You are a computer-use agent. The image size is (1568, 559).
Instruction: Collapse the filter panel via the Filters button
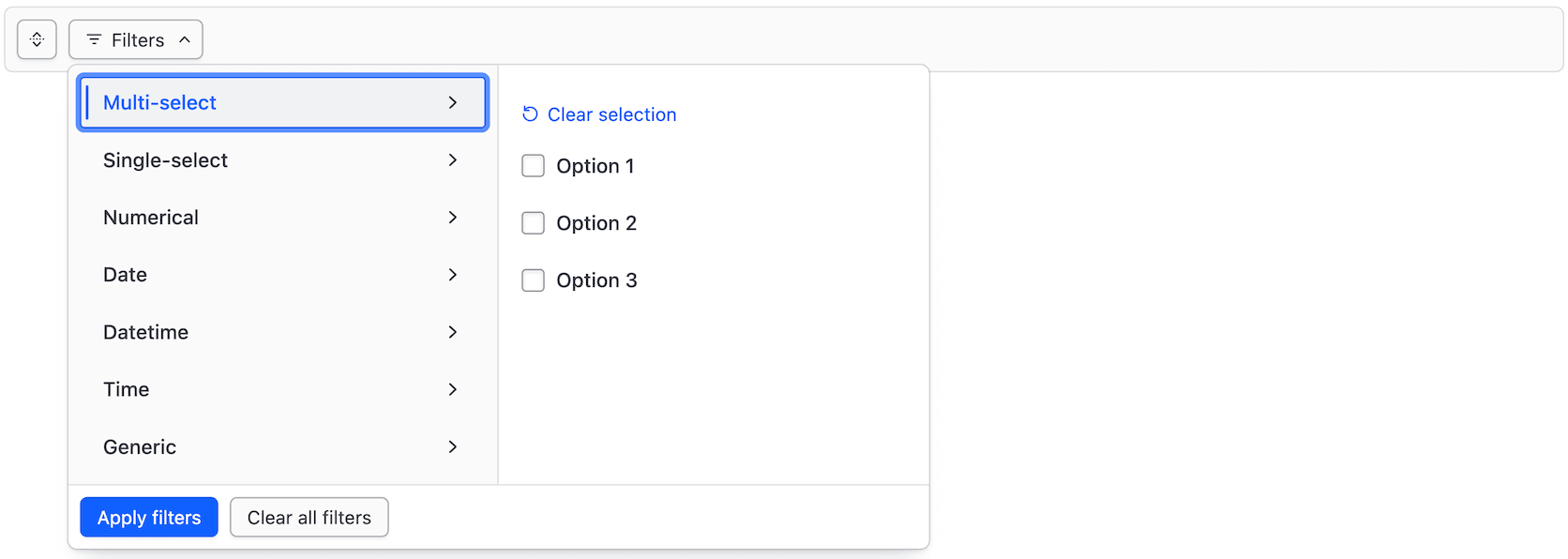(135, 39)
